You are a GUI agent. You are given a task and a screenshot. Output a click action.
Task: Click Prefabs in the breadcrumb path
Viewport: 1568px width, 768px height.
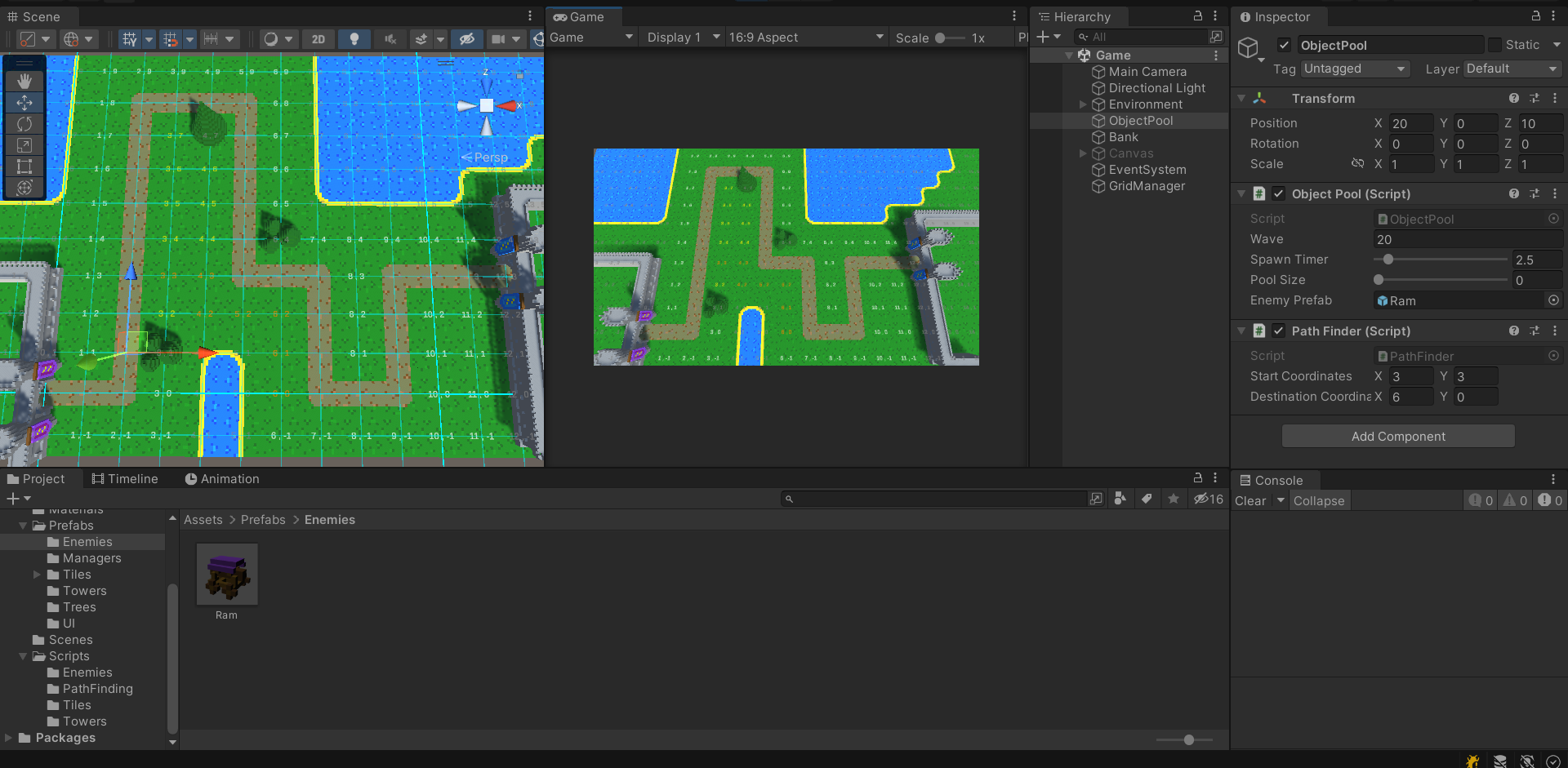(x=263, y=520)
